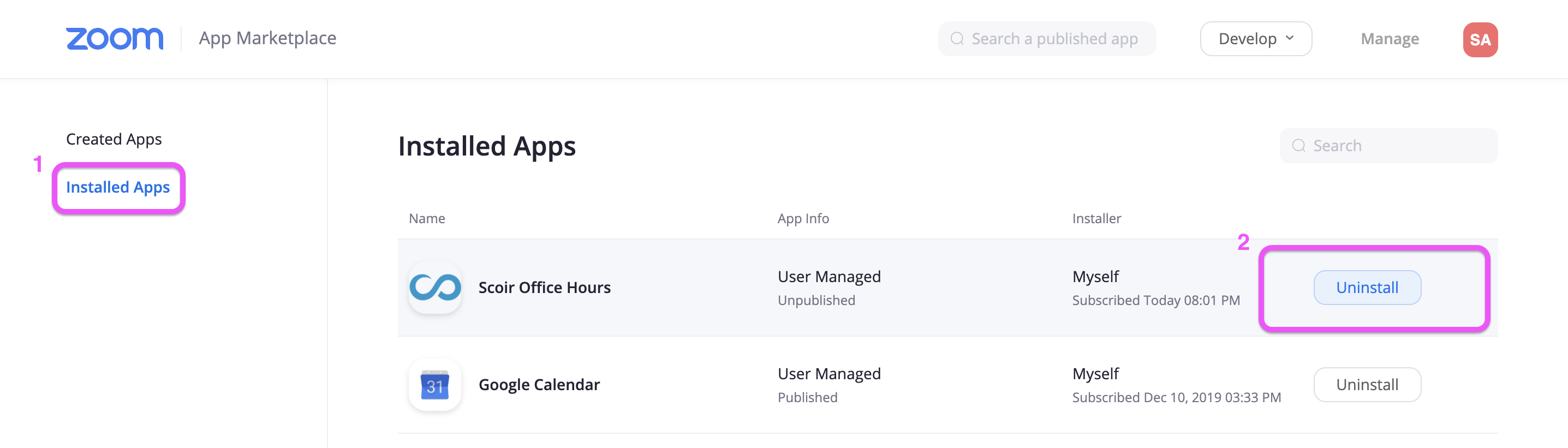The width and height of the screenshot is (1568, 448).
Task: Open the Google Calendar app icon
Action: 434,385
